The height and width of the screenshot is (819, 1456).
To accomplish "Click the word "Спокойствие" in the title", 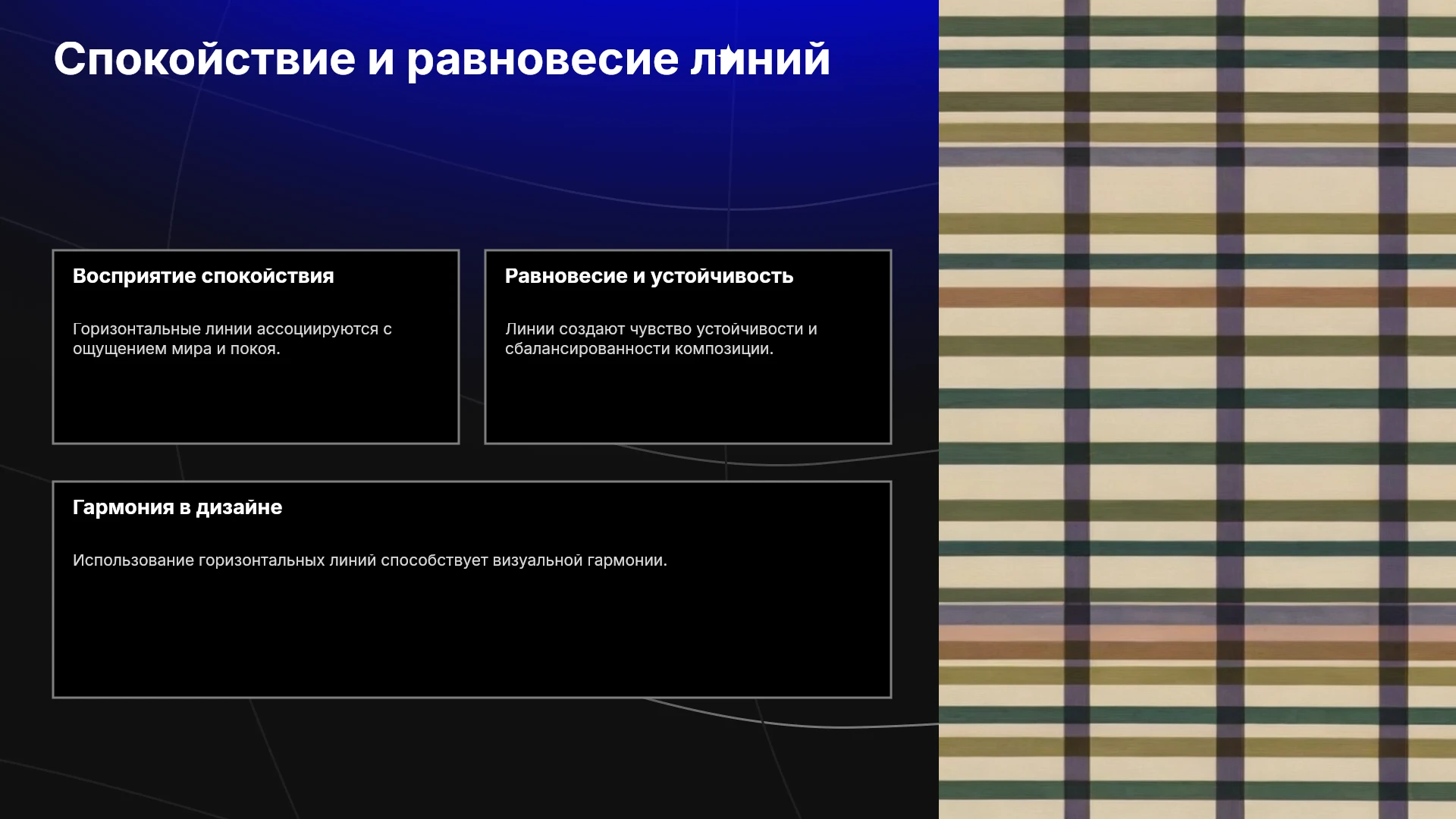I will pyautogui.click(x=205, y=58).
